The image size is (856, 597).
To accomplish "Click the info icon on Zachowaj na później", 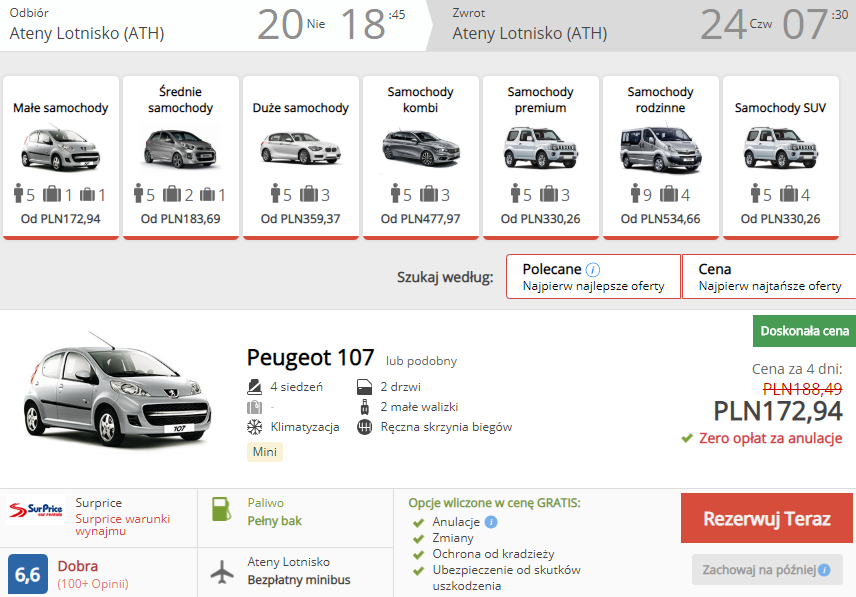I will click(x=824, y=570).
